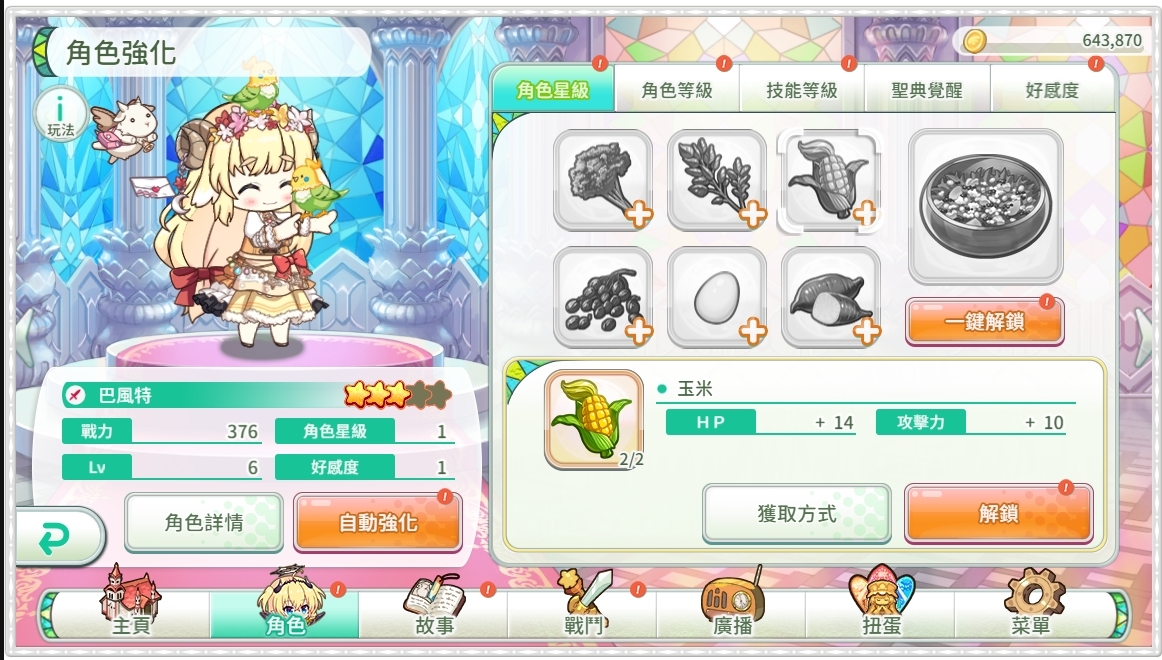Click the green back arrow button
The width and height of the screenshot is (1162, 660).
coord(58,538)
